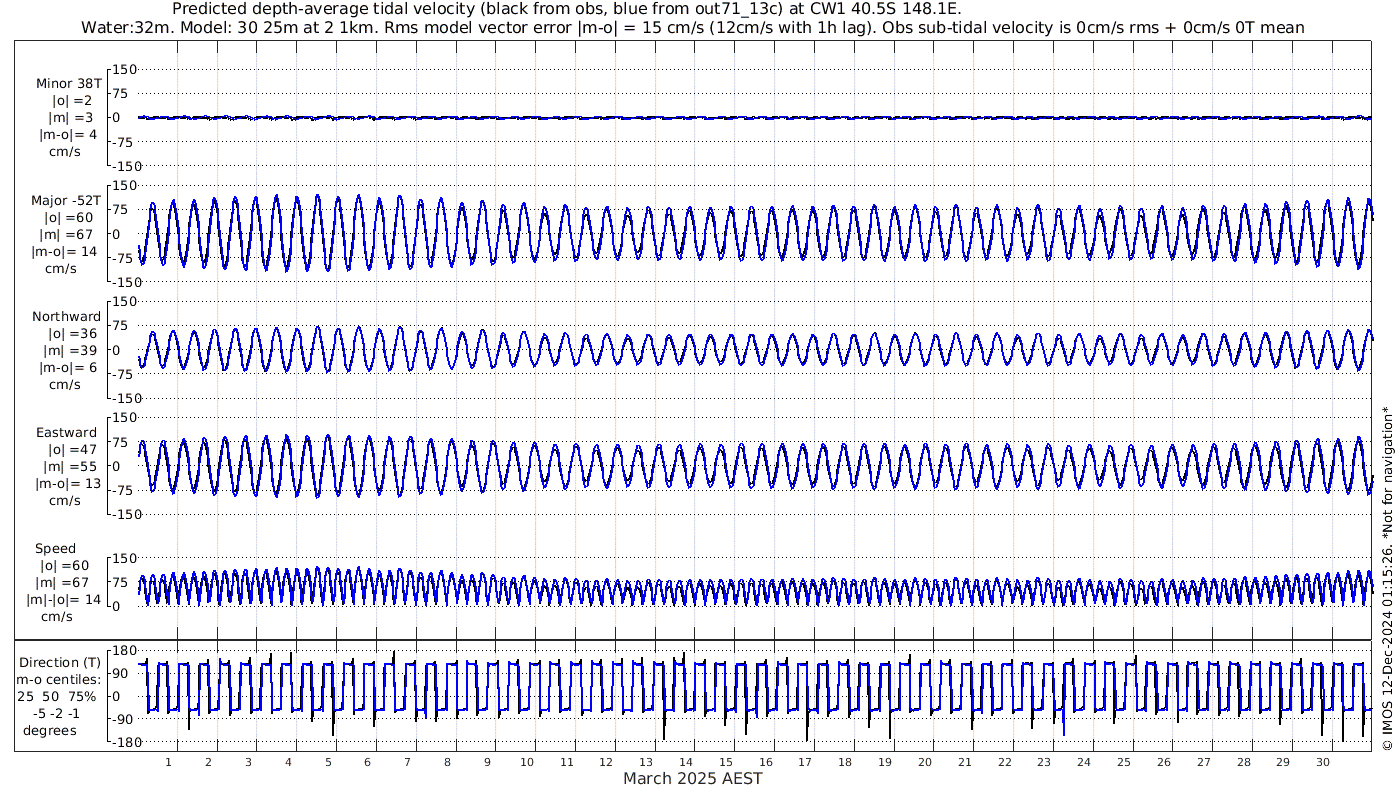The height and width of the screenshot is (800, 1400).
Task: Click day '8' on the date axis
Action: click(x=447, y=762)
